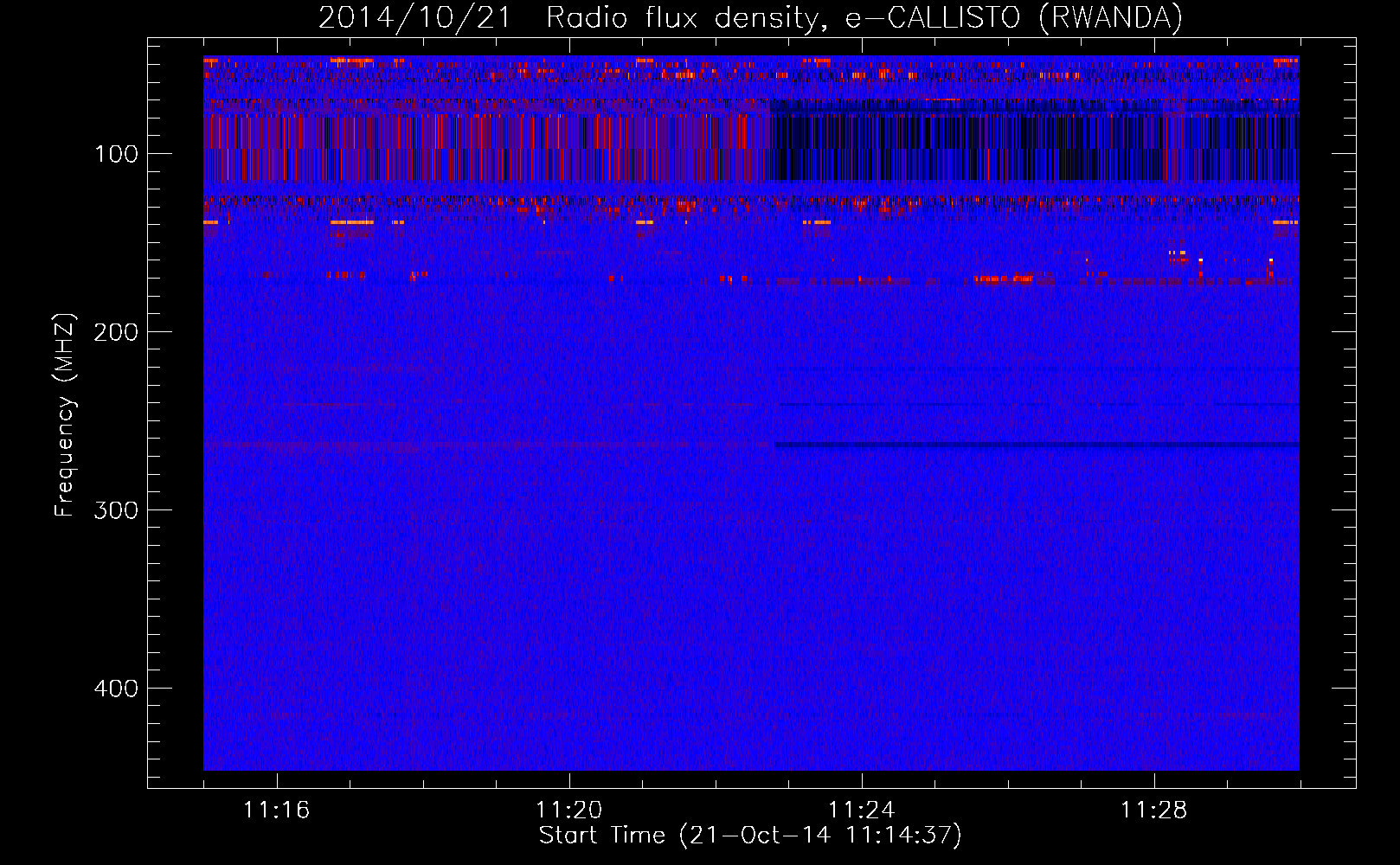Viewport: 1400px width, 865px height.
Task: Click the 11:28 time tick label
Action: point(1153,810)
